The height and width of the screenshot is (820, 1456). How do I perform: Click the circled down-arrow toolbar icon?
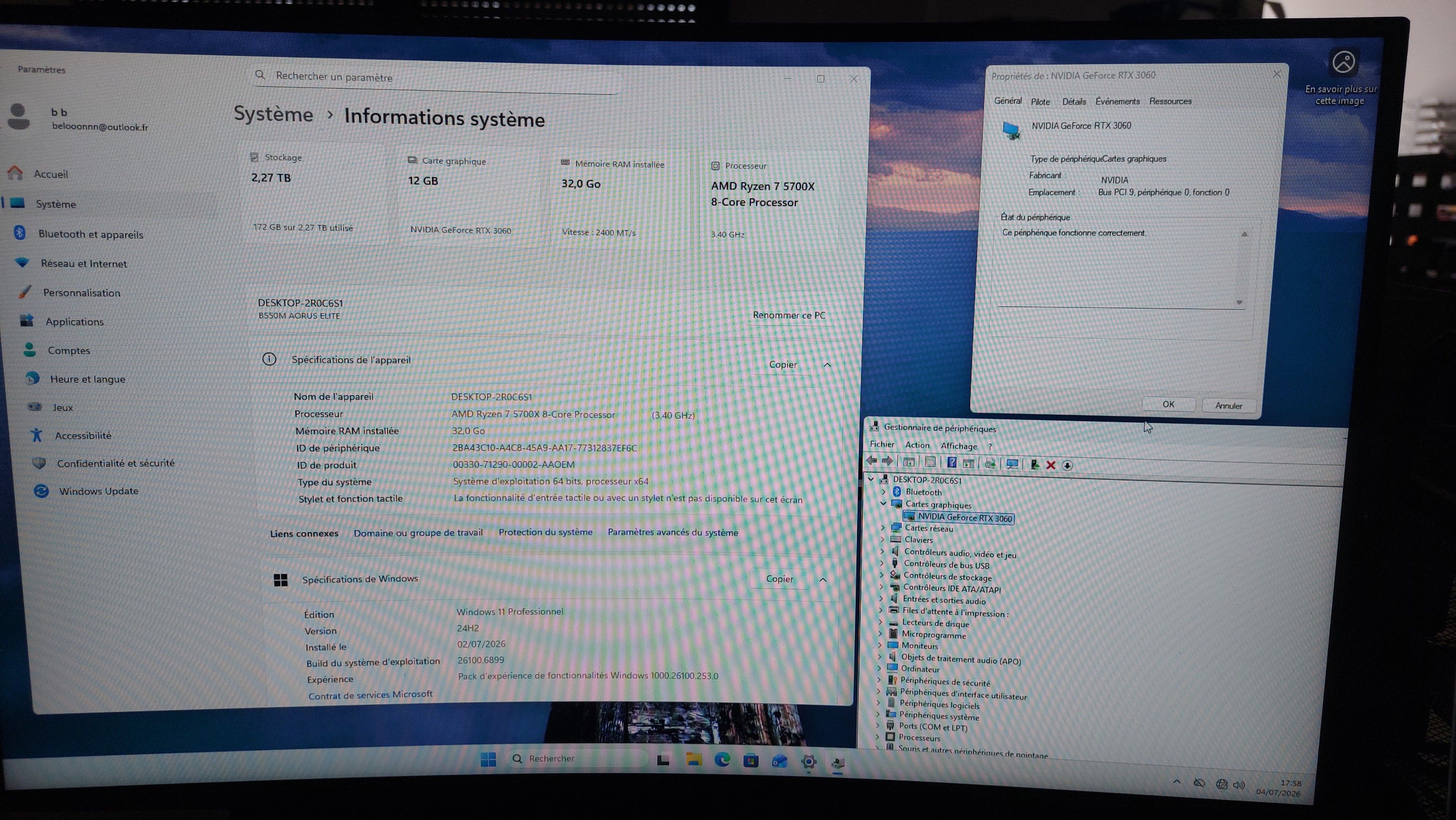tap(1067, 466)
